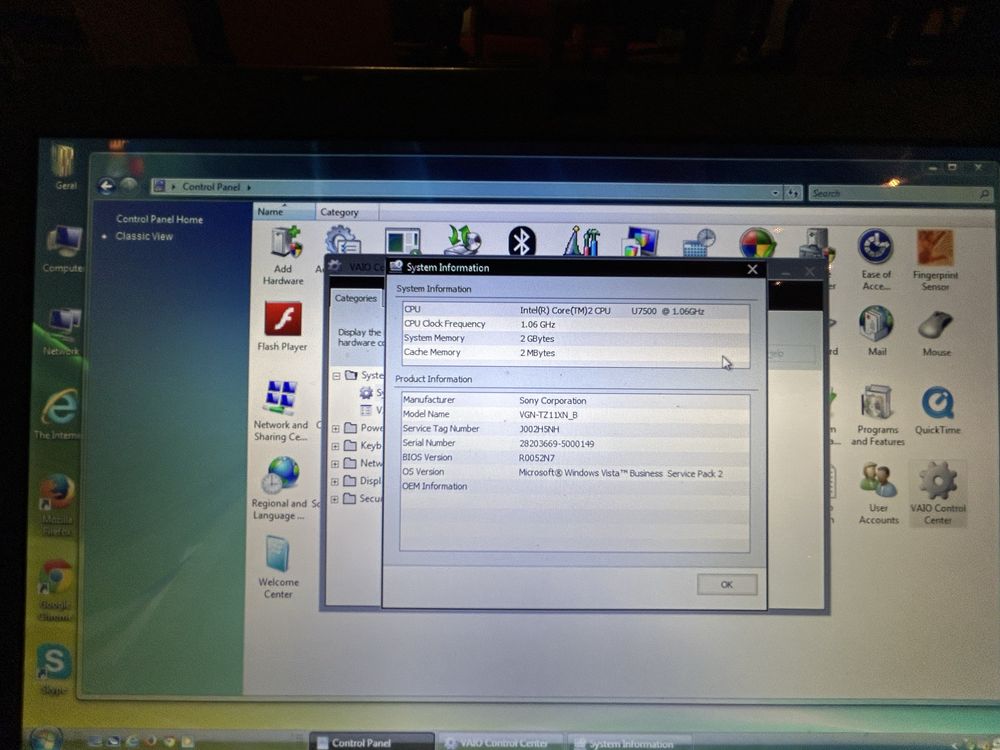Select Serial Number 28203669-5000149 row
This screenshot has height=750, width=1000.
[x=575, y=443]
